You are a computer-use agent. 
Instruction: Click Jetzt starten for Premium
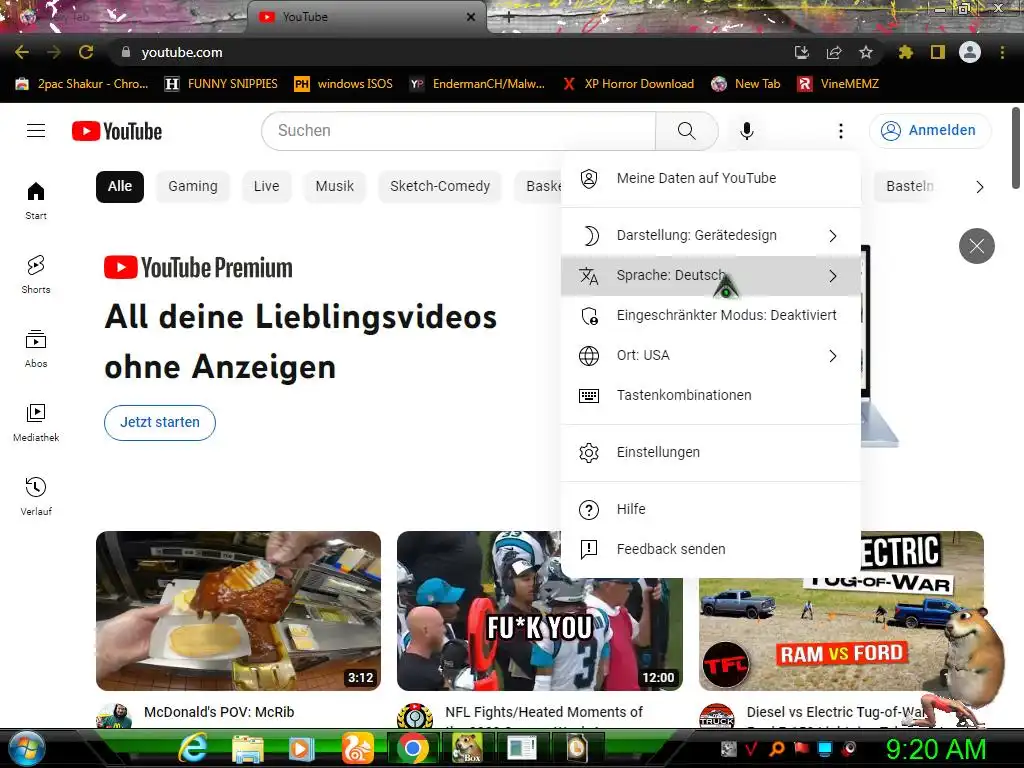click(x=160, y=423)
